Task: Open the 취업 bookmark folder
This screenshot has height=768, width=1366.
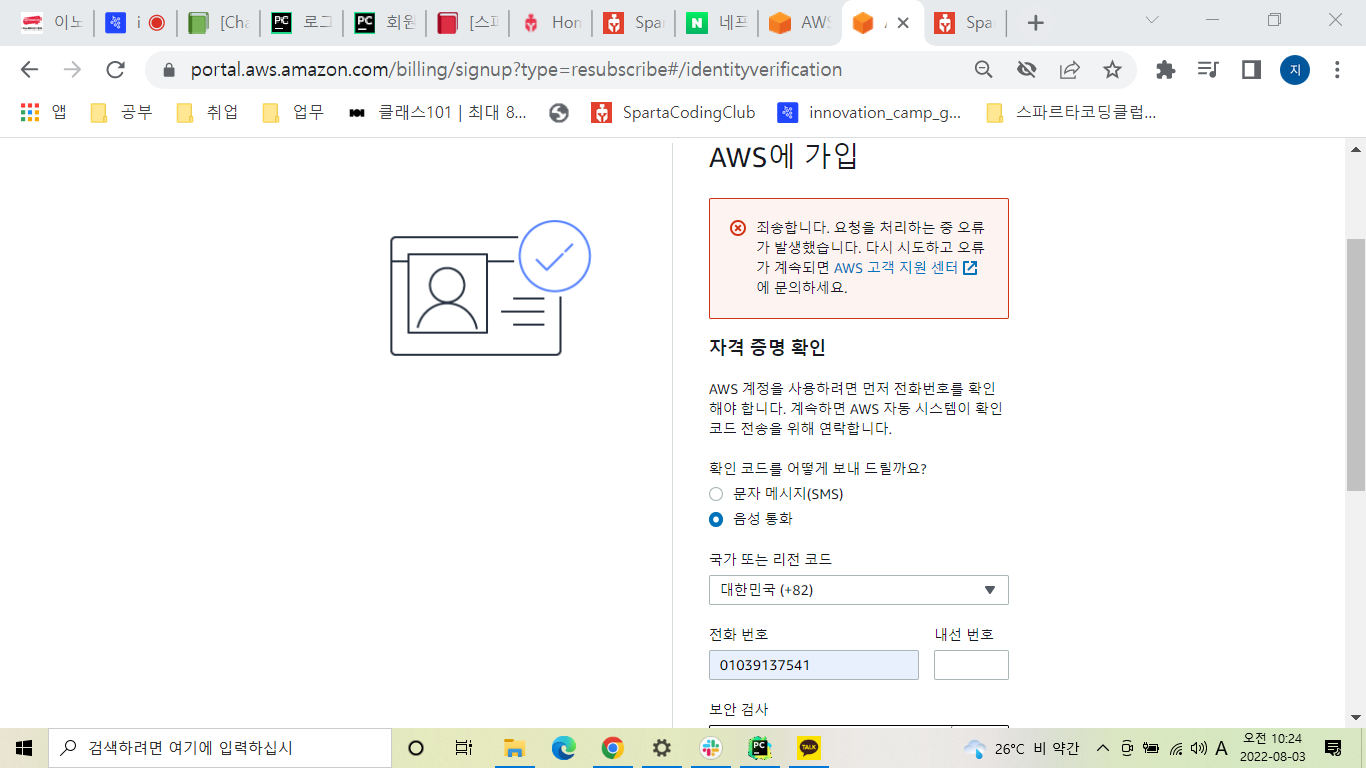Action: click(x=207, y=113)
